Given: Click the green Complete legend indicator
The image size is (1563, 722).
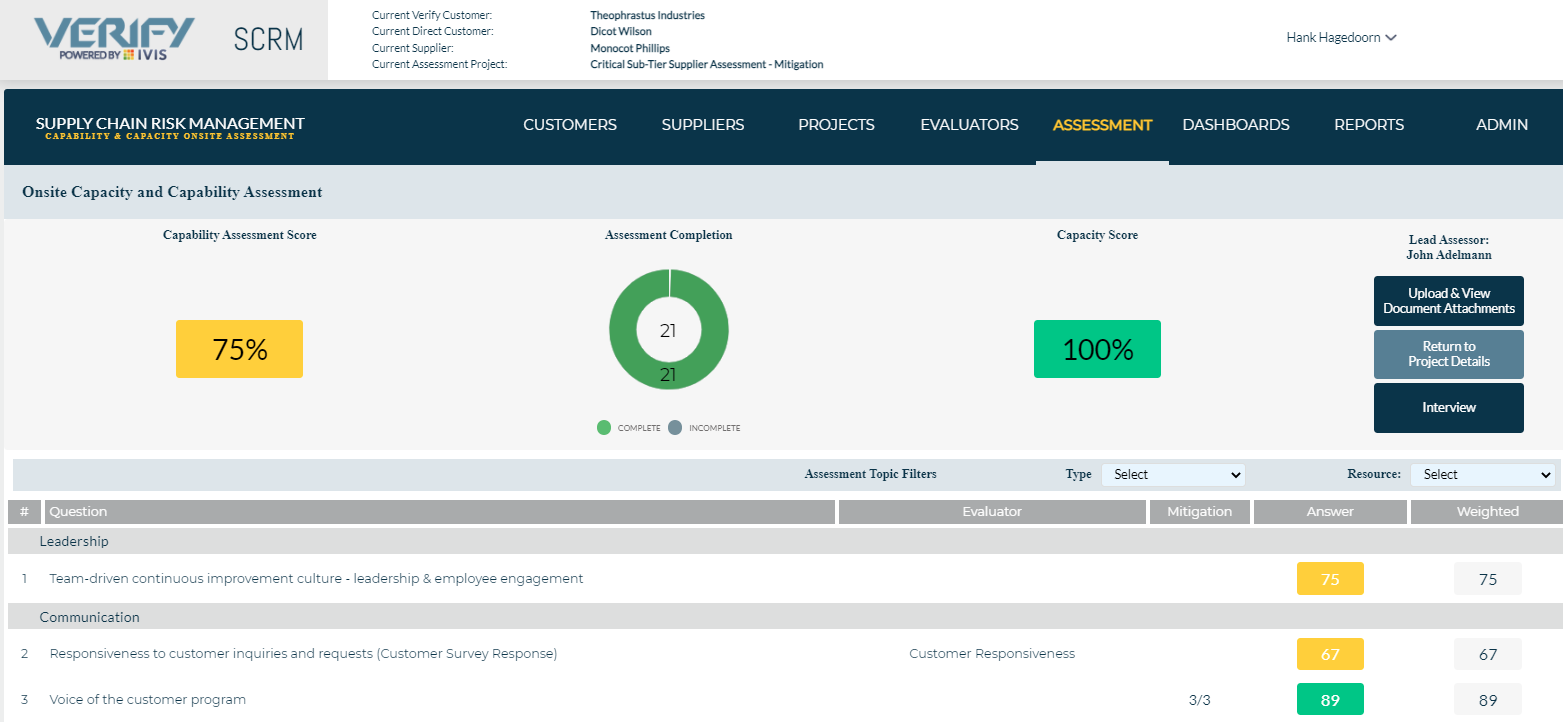Looking at the screenshot, I should pyautogui.click(x=603, y=427).
